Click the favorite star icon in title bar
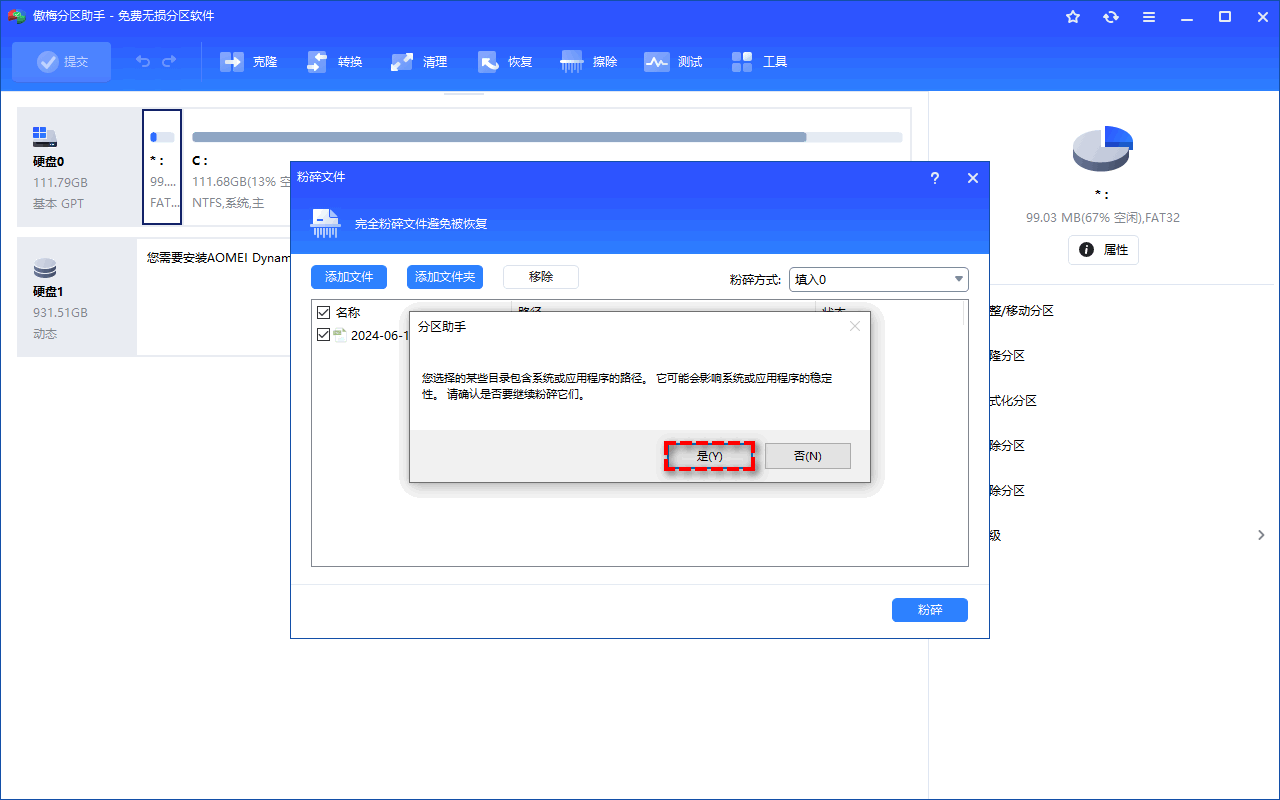 pos(1073,17)
